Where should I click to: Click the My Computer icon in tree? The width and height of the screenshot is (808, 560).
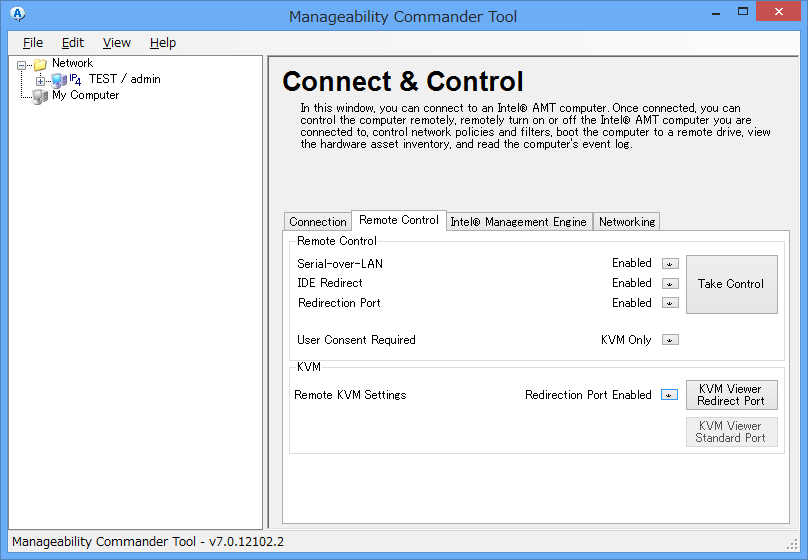point(40,96)
